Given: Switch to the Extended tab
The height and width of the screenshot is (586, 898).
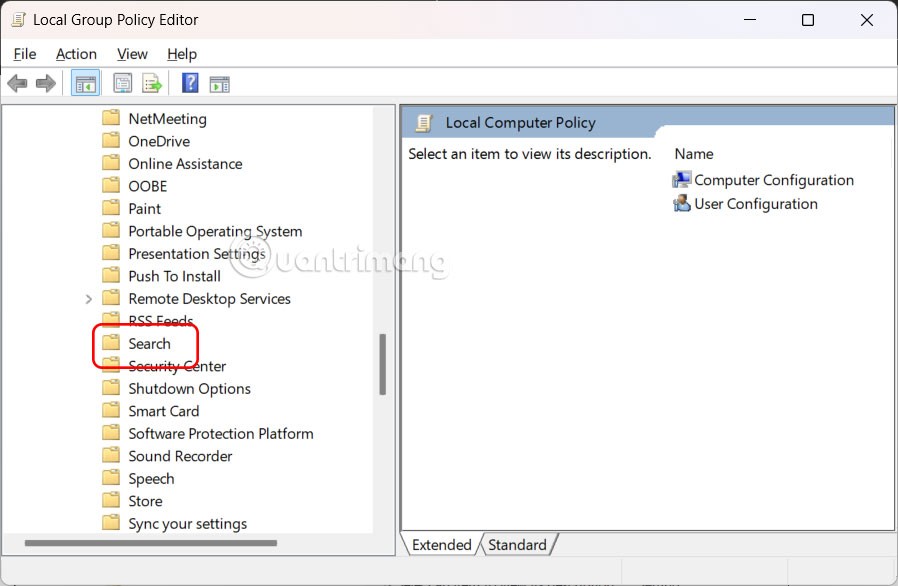Looking at the screenshot, I should pos(441,545).
